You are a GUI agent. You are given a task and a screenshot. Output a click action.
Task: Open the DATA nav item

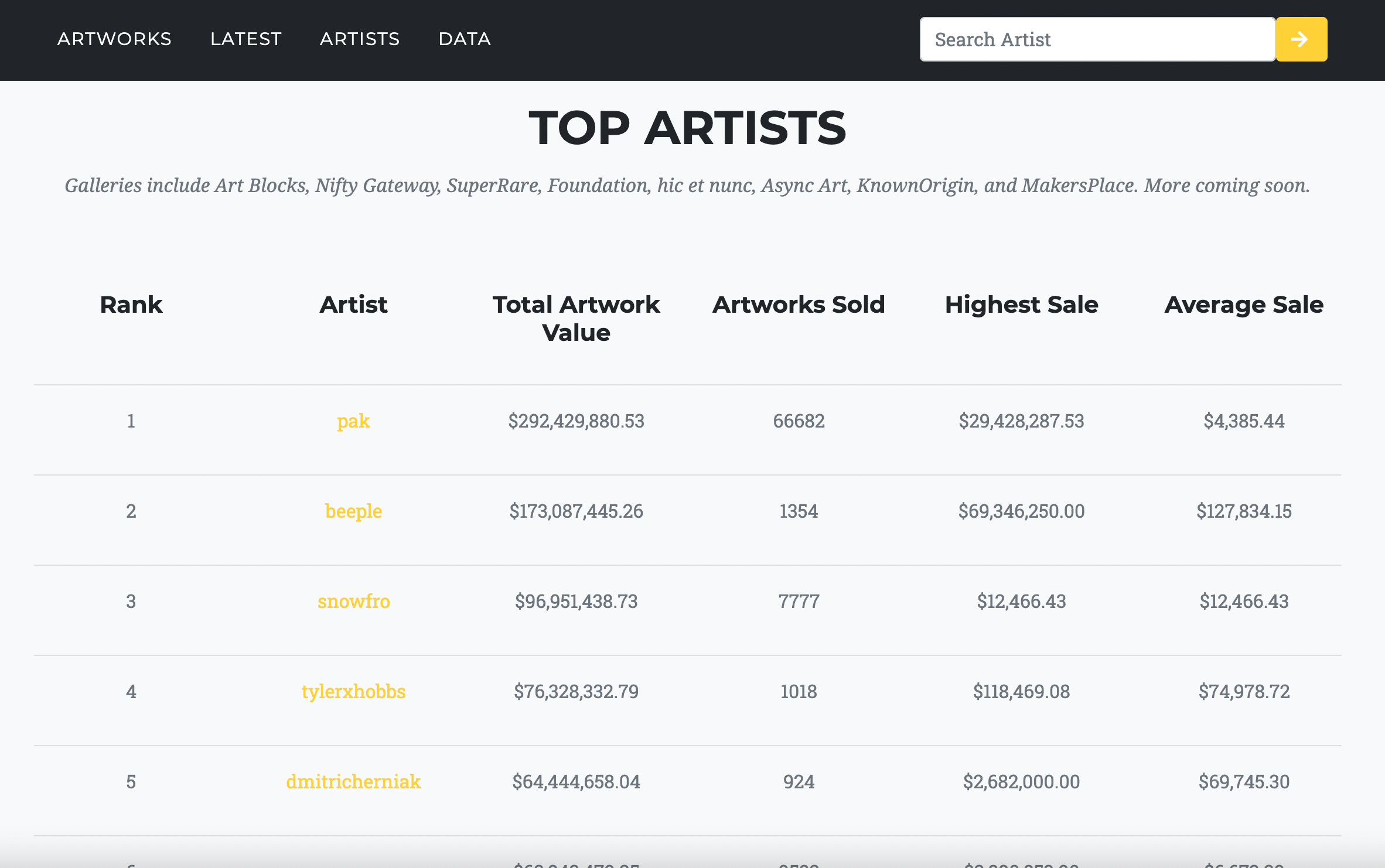(465, 39)
